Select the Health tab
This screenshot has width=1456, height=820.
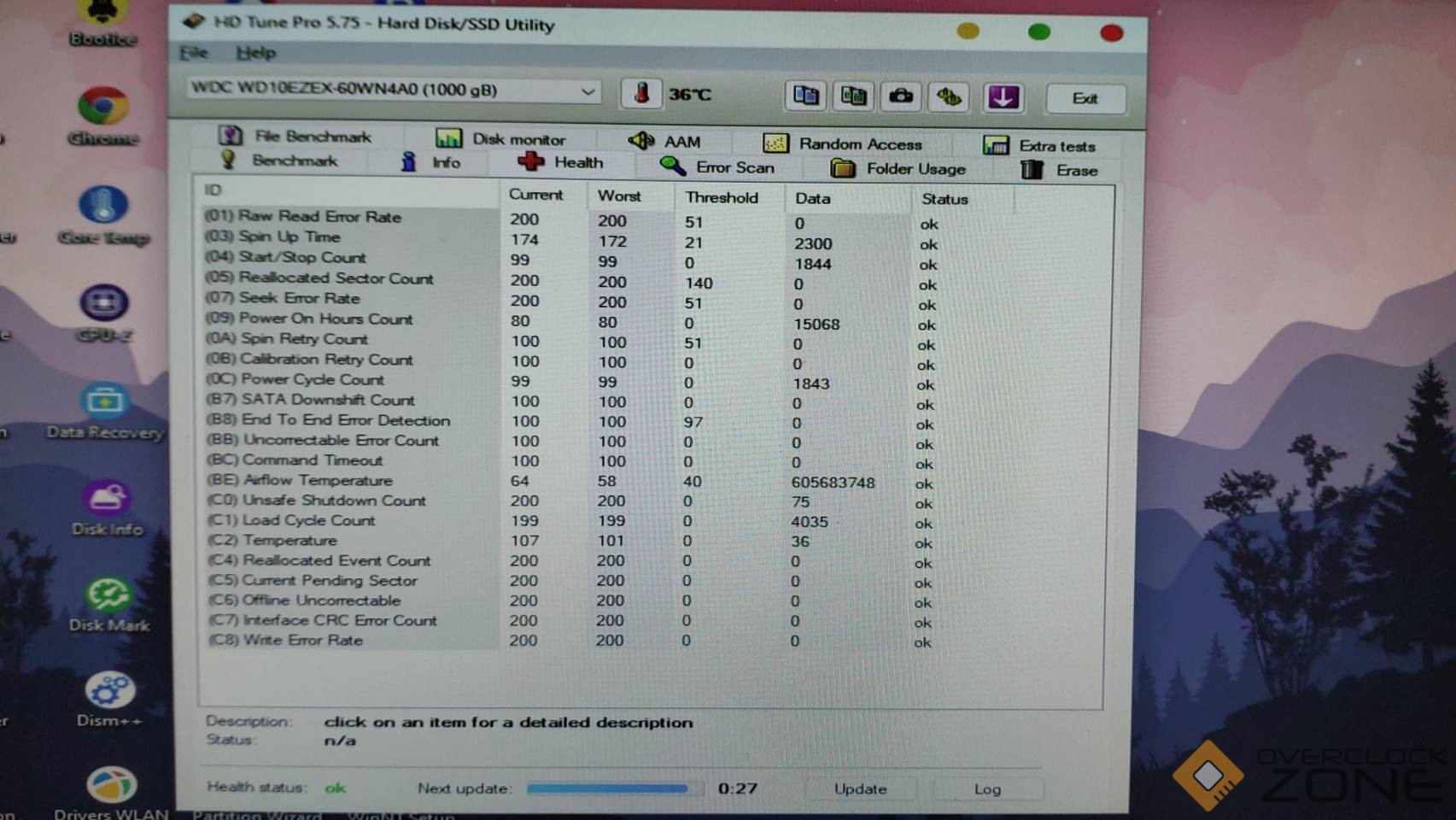(560, 162)
